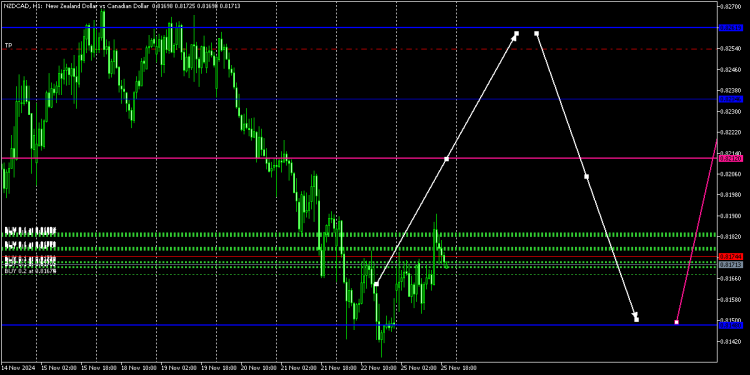Click the lowest gray BUY 0.2 order label
Image resolution: width=750 pixels, height=375 pixels.
coord(31,271)
